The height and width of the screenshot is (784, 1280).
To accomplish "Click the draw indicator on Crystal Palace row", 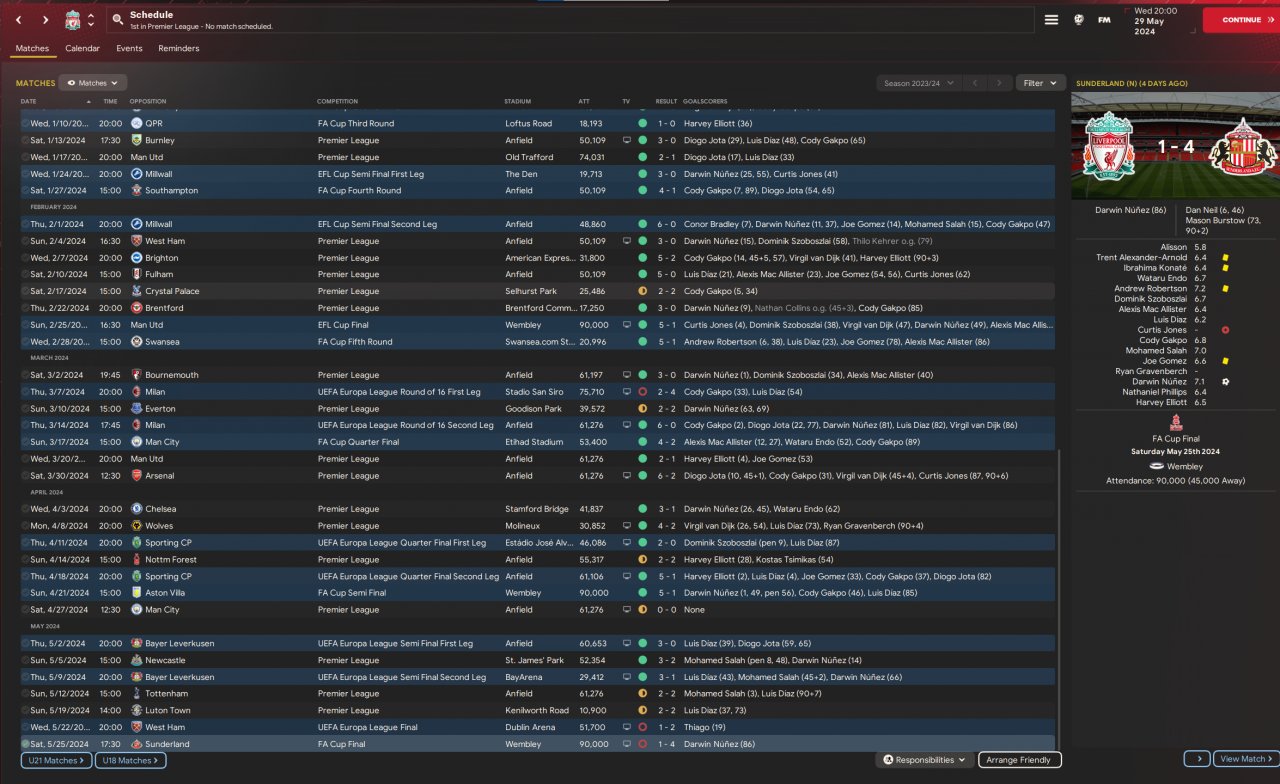I will coord(642,291).
